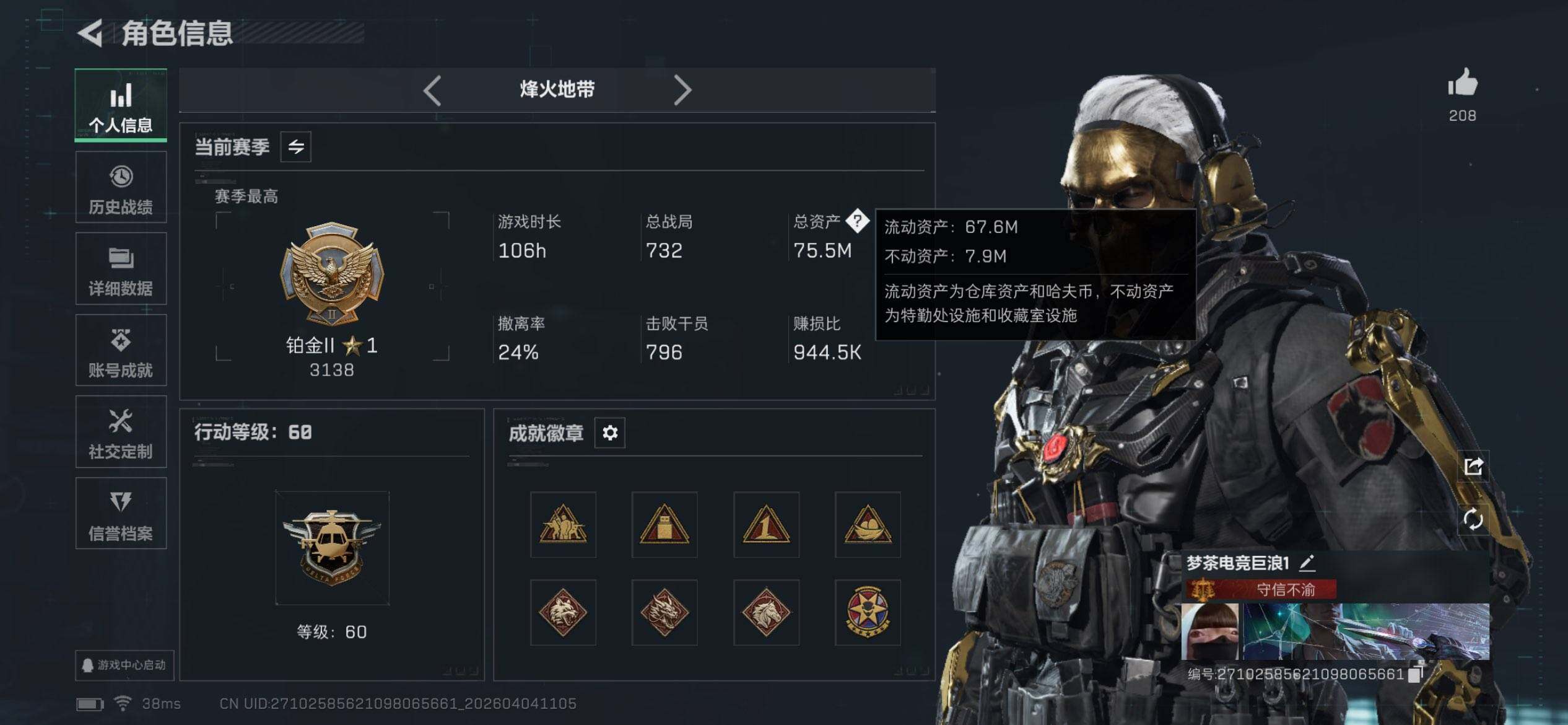Click the rotate character refresh icon

pyautogui.click(x=1473, y=519)
